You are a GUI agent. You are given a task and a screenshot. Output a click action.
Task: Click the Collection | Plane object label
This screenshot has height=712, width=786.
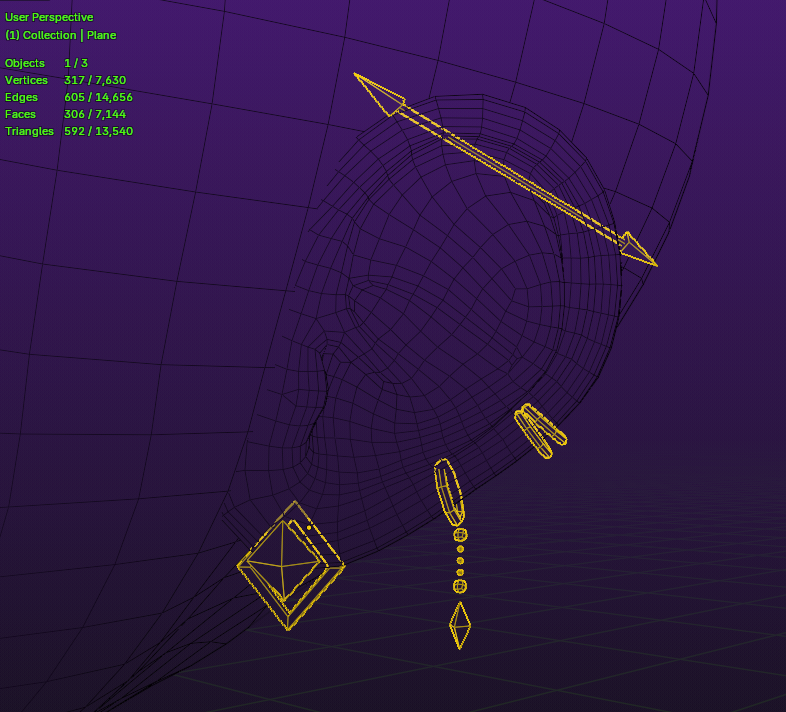(x=60, y=35)
